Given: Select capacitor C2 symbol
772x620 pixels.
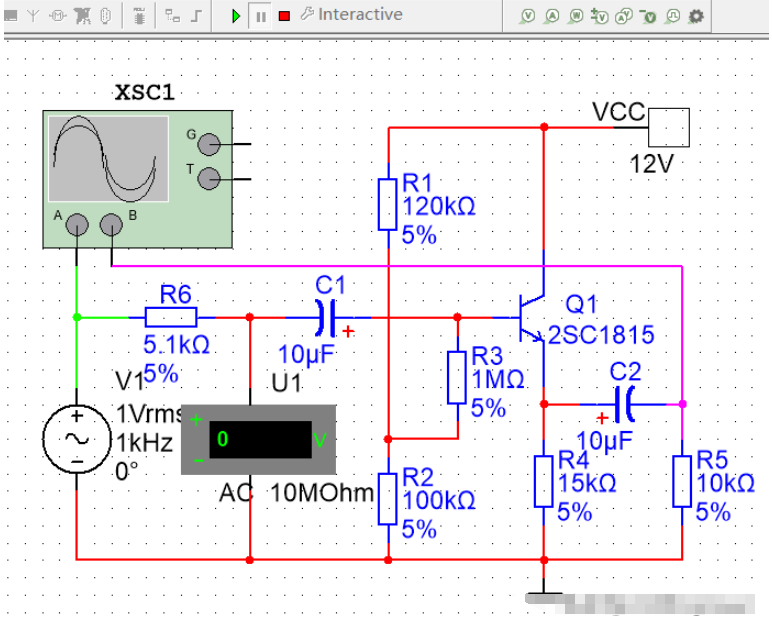Looking at the screenshot, I should [x=624, y=404].
